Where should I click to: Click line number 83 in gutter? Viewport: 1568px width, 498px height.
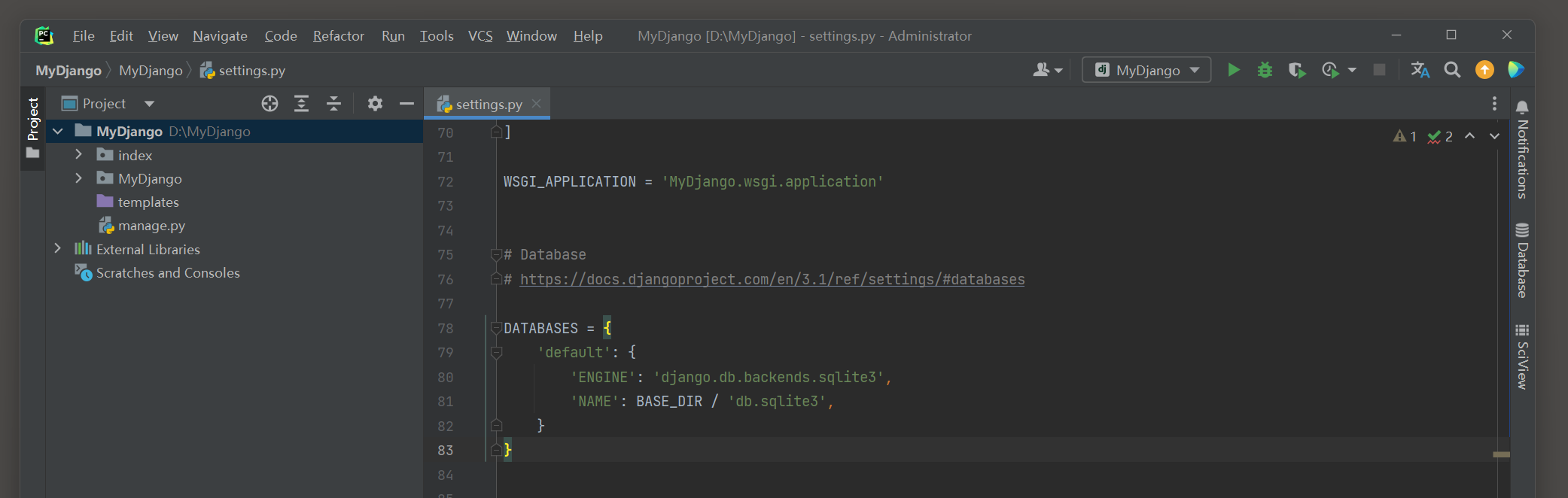point(446,450)
